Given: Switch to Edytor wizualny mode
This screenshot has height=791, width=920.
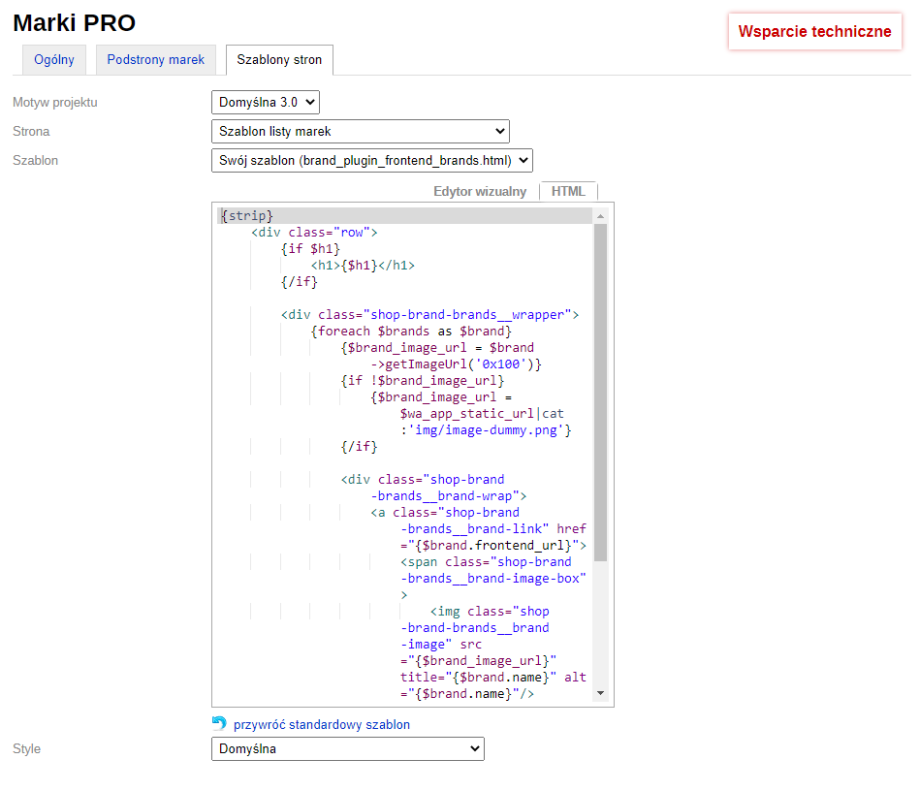Looking at the screenshot, I should (479, 191).
